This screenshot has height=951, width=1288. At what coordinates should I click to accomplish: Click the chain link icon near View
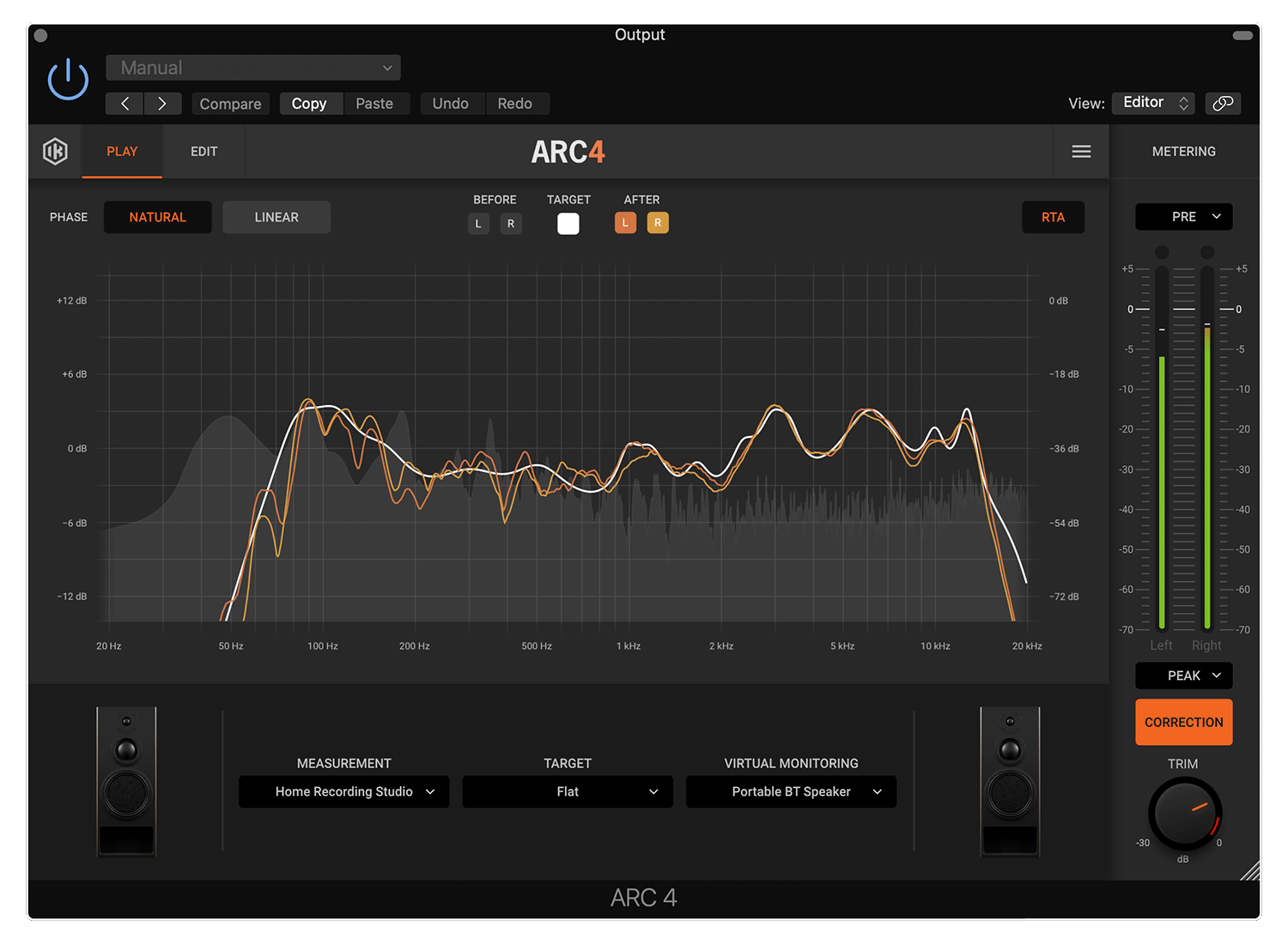click(1223, 103)
